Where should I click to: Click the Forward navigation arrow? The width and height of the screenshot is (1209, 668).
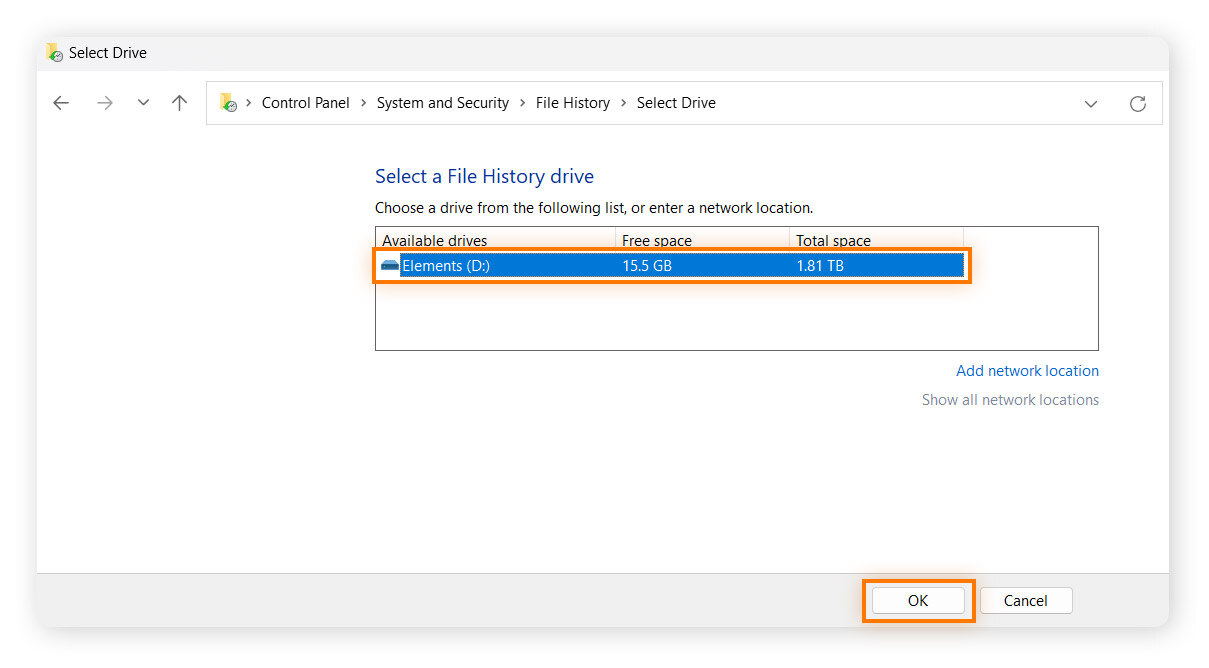pyautogui.click(x=105, y=103)
